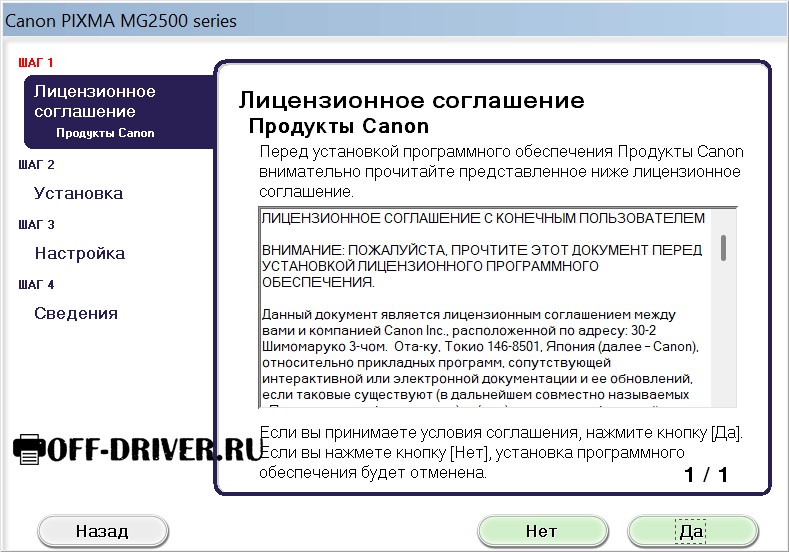The image size is (789, 552).
Task: Click the ШАГ 3 label
Action: click(x=36, y=224)
